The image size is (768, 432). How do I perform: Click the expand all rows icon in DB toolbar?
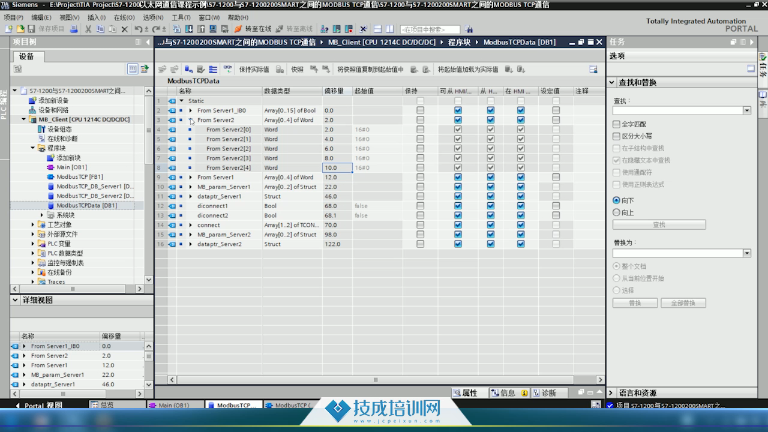click(x=213, y=70)
